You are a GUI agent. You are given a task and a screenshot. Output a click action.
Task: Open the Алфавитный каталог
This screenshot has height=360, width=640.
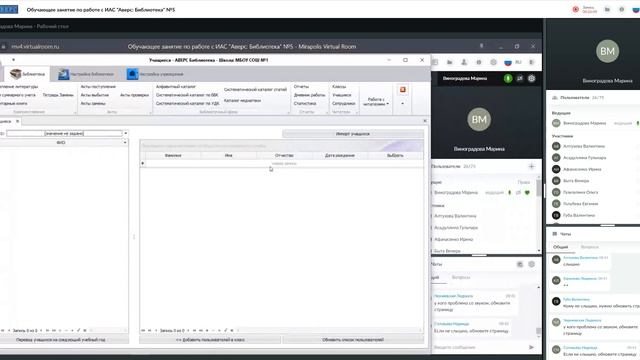[176, 87]
